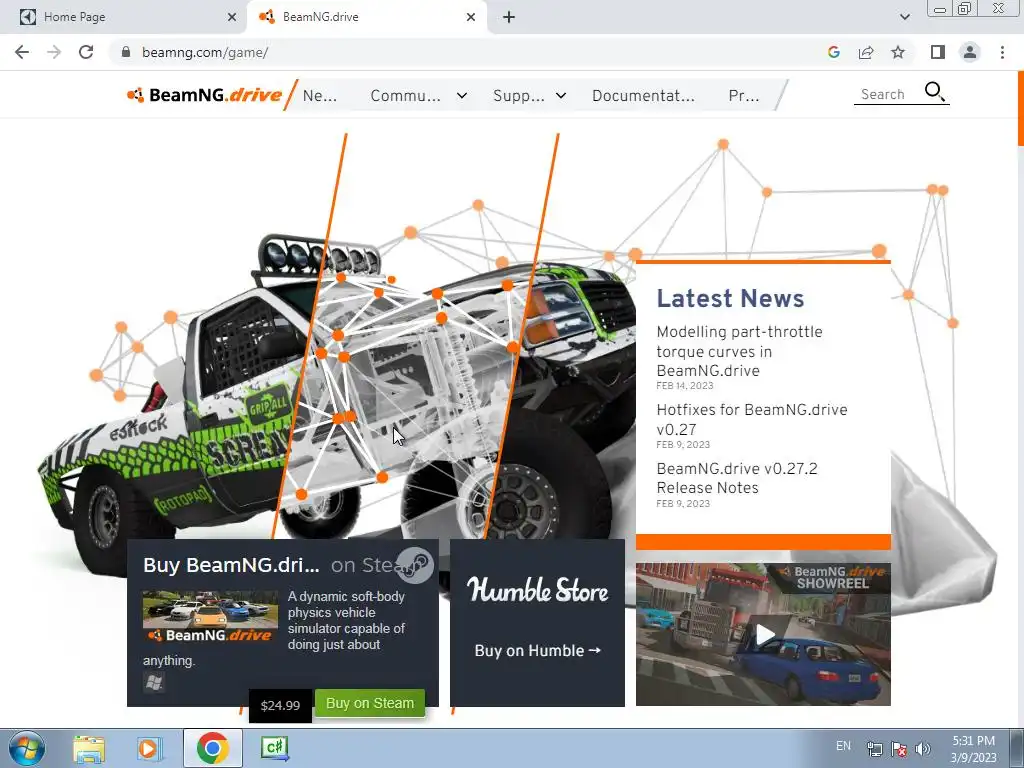This screenshot has width=1024, height=768.
Task: Open the Windows Start menu
Action: coord(26,748)
